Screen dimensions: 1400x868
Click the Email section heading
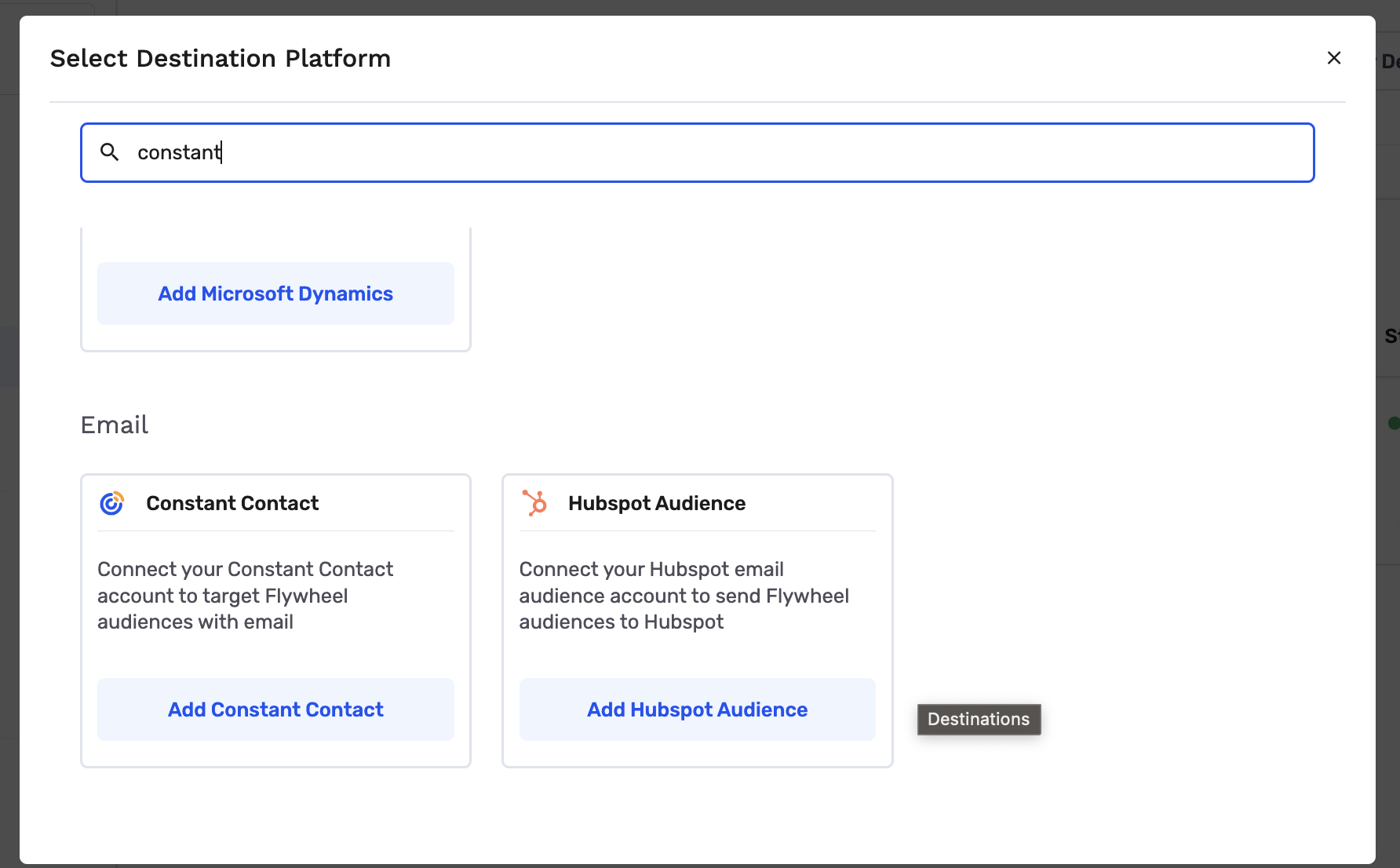point(115,425)
